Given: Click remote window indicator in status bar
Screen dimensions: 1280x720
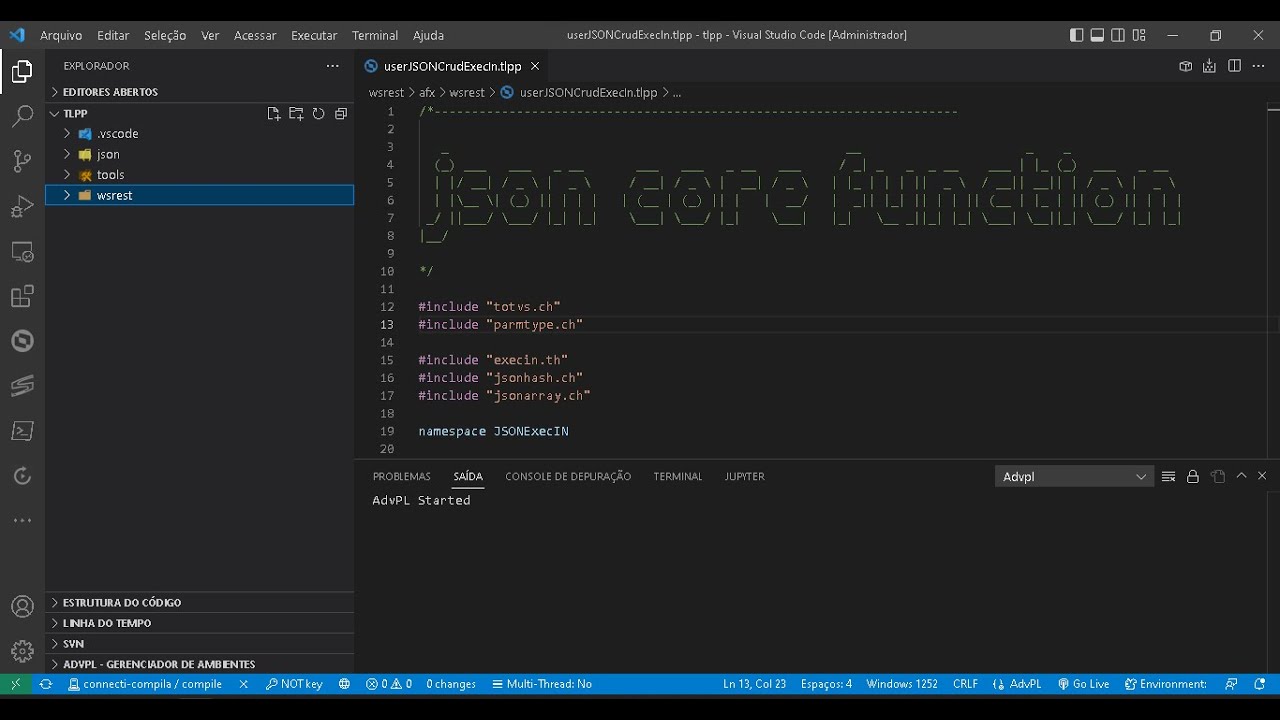Looking at the screenshot, I should click(15, 685).
